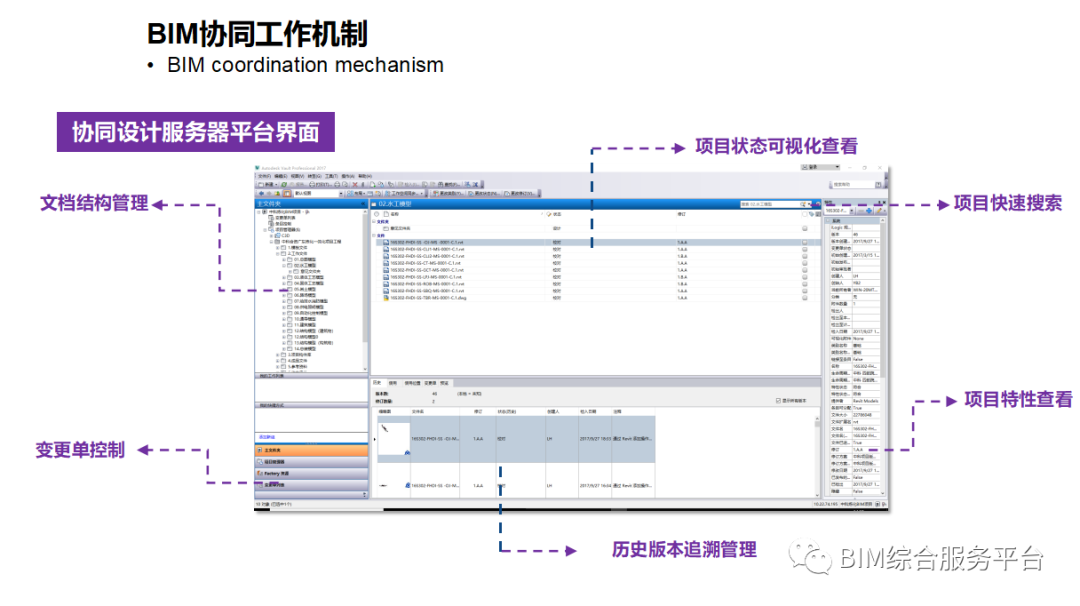Image resolution: width=1080 pixels, height=606 pixels.
Task: Open the 文件(F) menu in Vault
Action: click(264, 176)
